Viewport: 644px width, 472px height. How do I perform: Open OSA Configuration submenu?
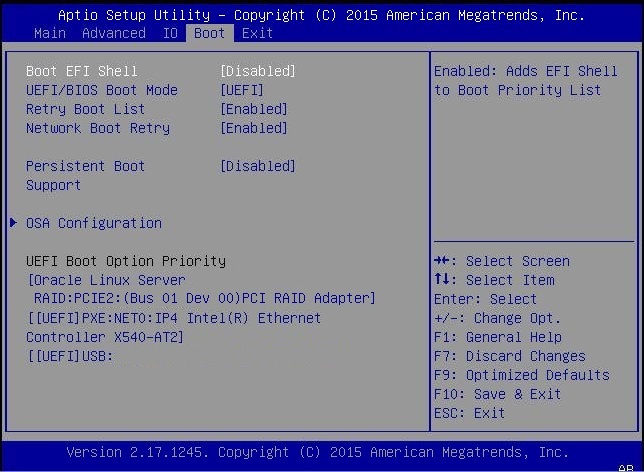[x=94, y=223]
